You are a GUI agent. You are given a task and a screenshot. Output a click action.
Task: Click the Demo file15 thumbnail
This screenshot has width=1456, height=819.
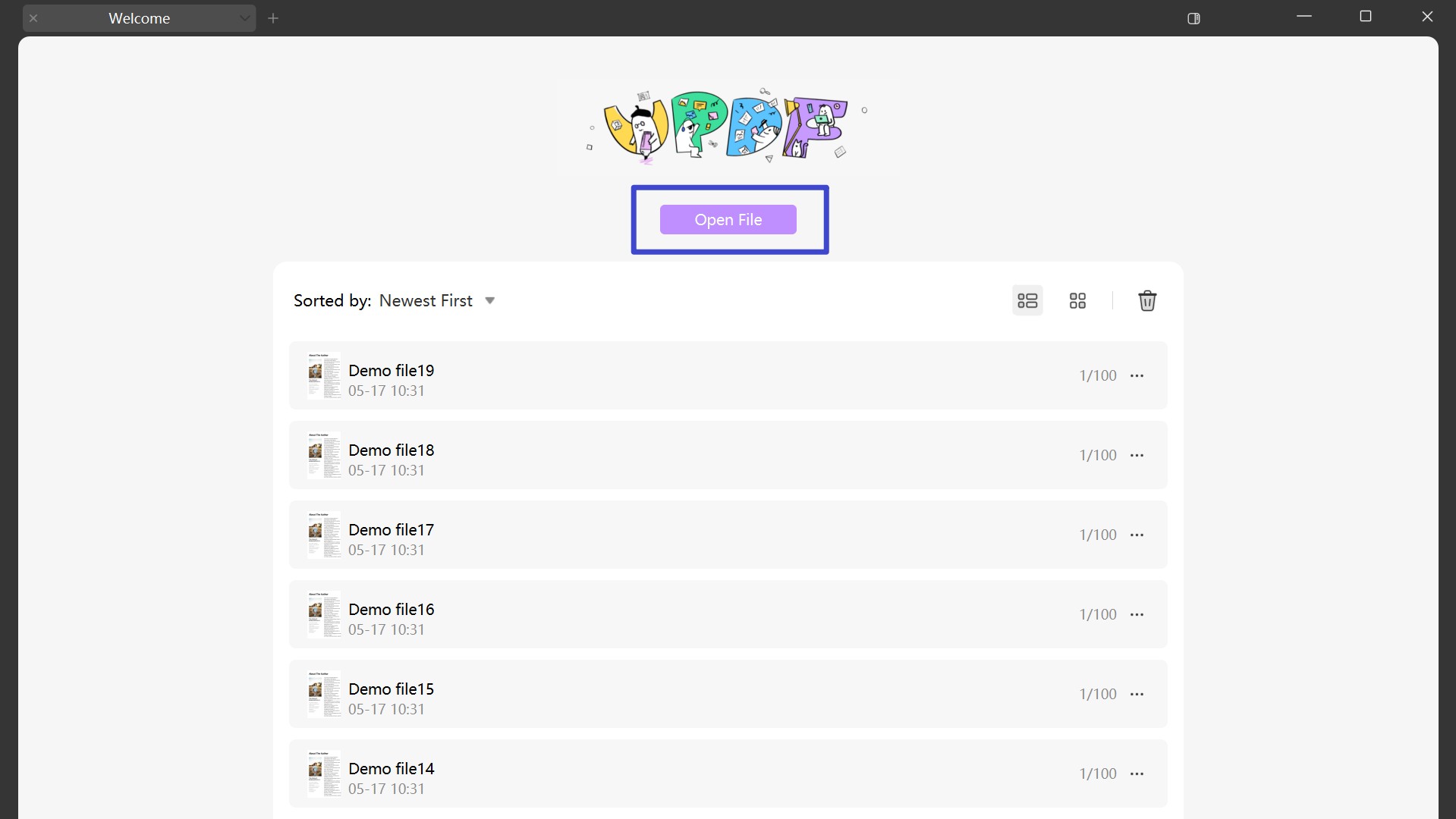[324, 694]
